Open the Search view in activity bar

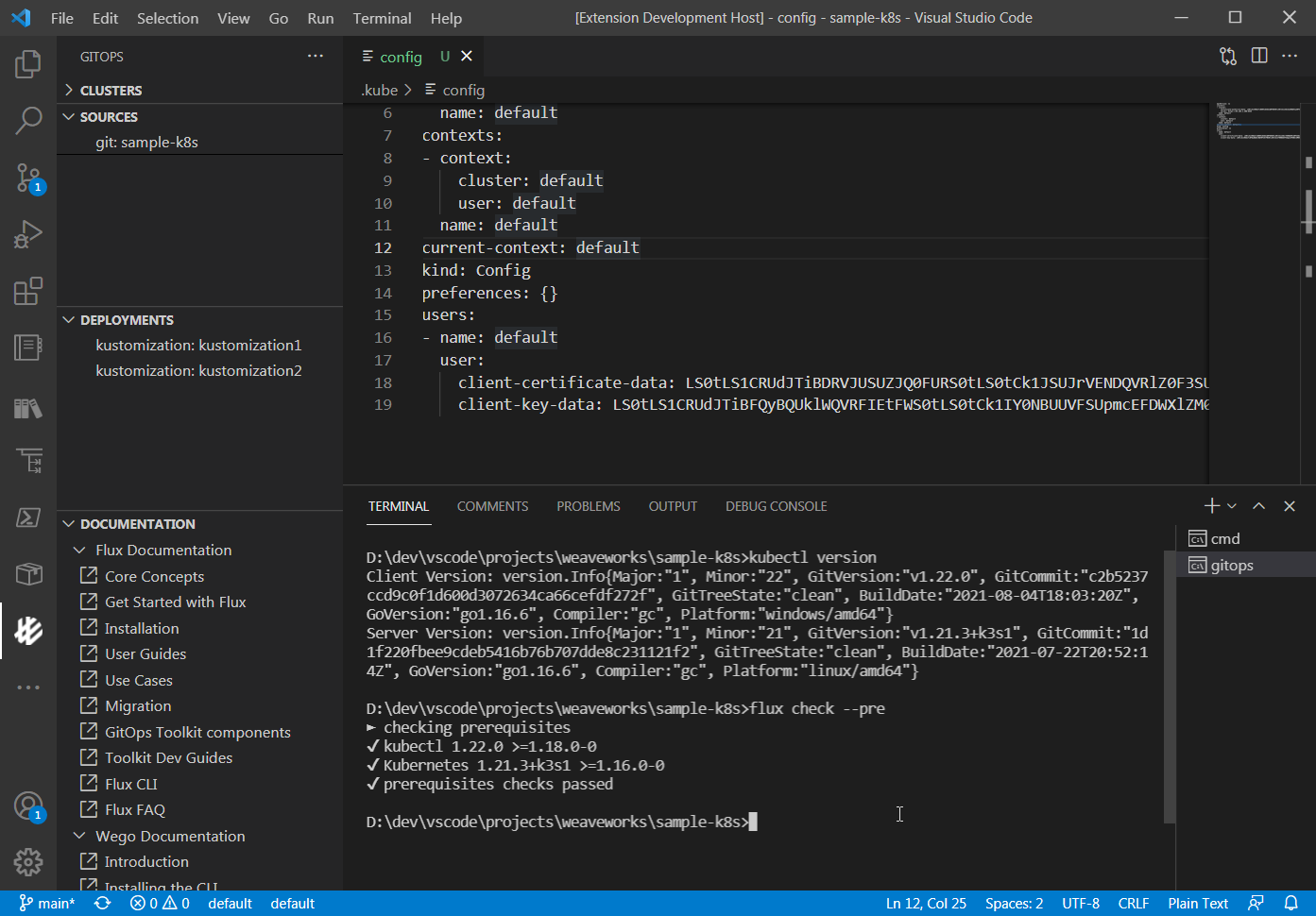pyautogui.click(x=28, y=121)
